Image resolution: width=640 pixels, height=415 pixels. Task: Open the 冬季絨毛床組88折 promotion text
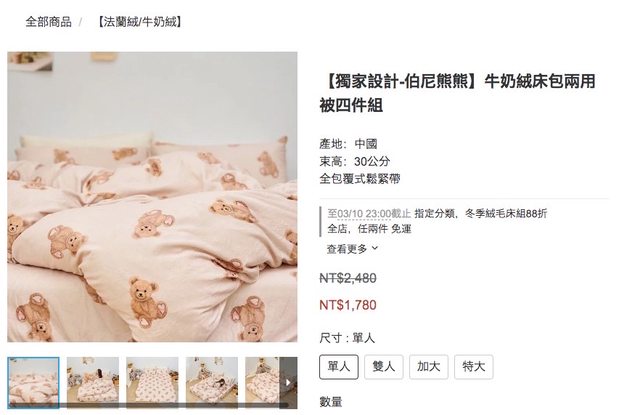[x=506, y=213]
